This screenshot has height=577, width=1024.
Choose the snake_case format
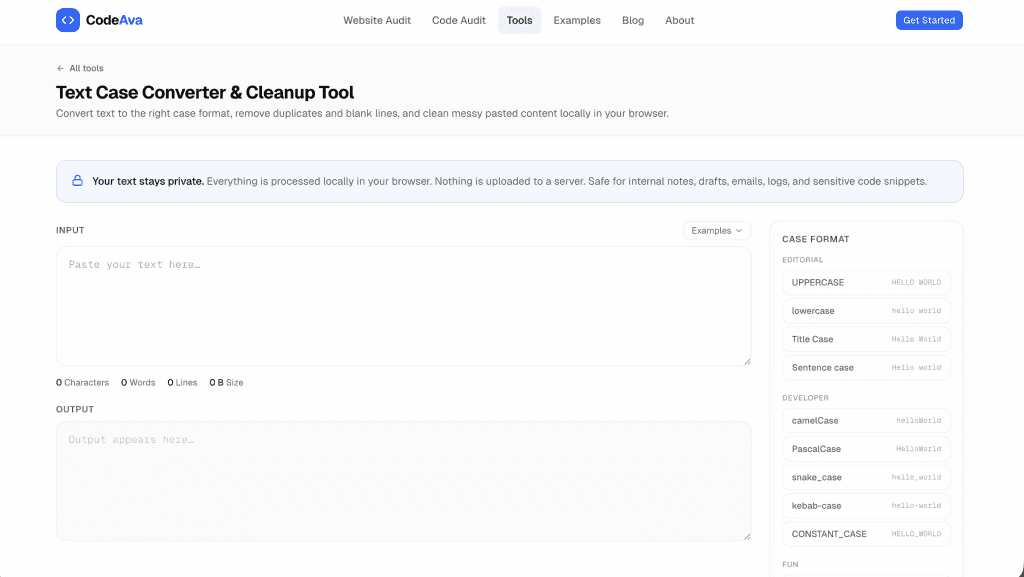tap(866, 477)
